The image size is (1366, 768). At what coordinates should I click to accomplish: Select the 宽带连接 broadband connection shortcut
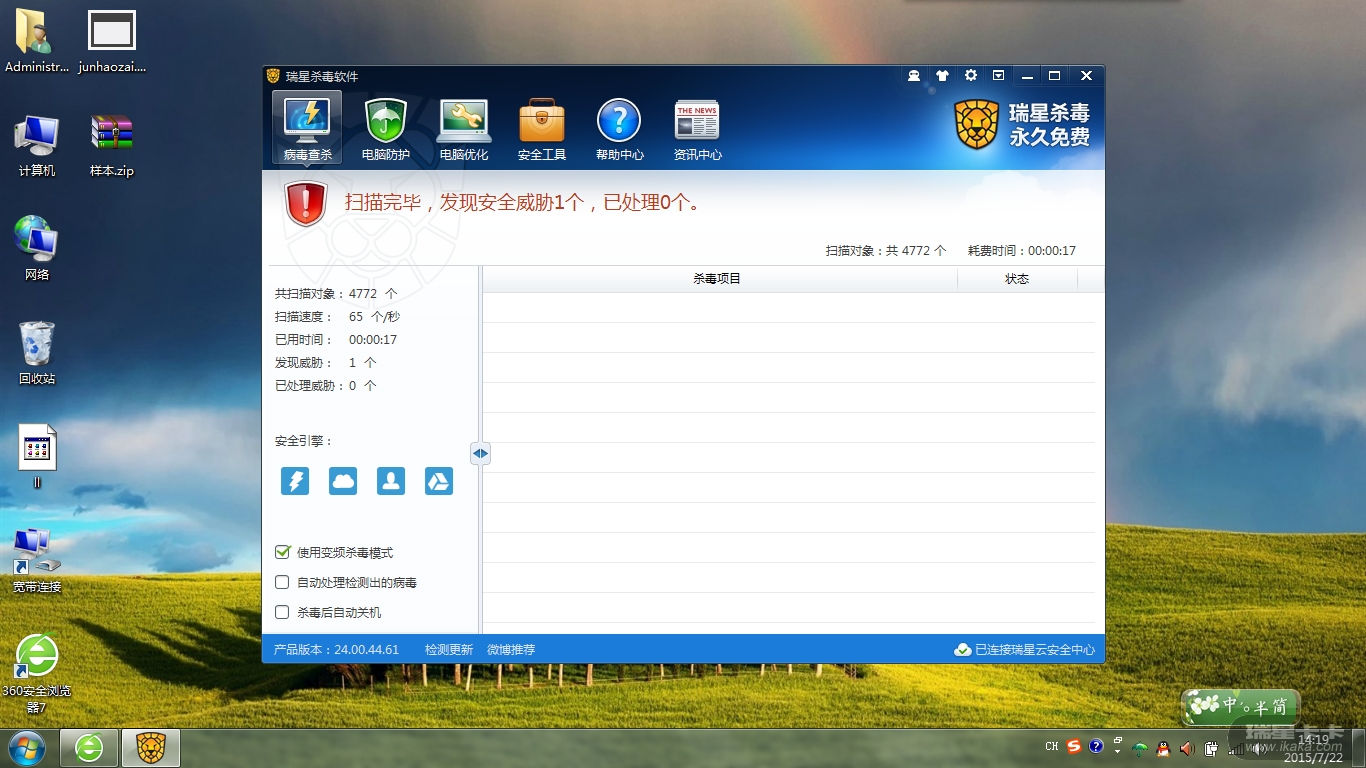click(x=37, y=560)
